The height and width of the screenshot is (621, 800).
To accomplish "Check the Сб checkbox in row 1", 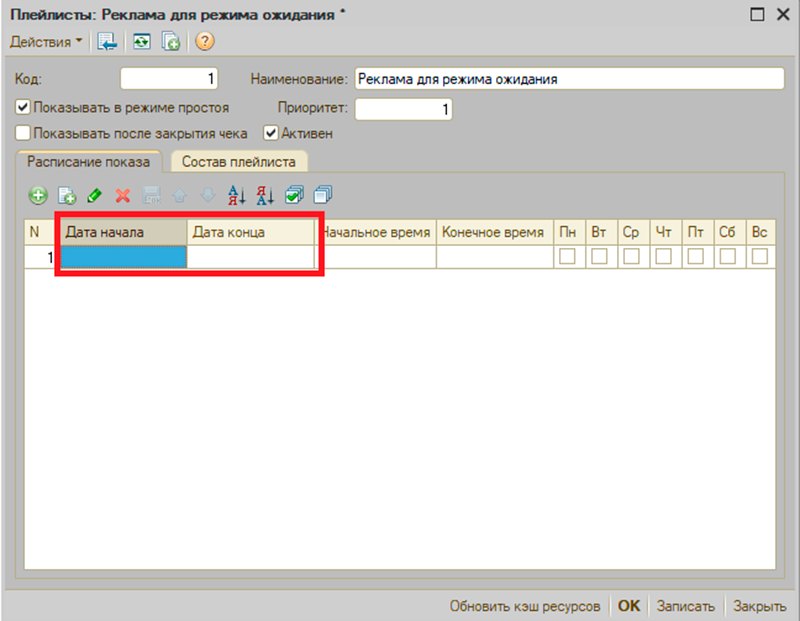I will click(728, 256).
